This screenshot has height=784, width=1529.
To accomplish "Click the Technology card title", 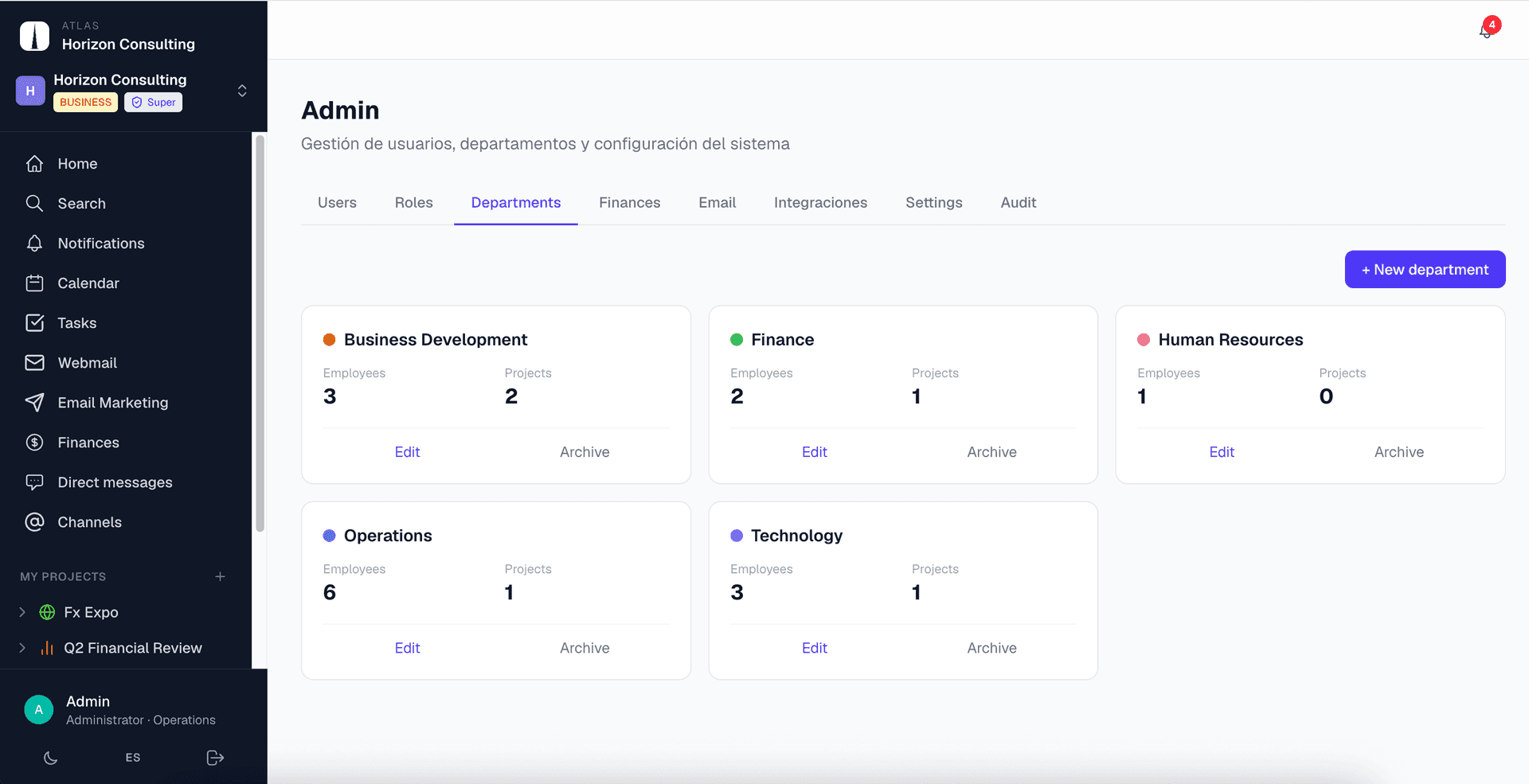I will point(796,536).
